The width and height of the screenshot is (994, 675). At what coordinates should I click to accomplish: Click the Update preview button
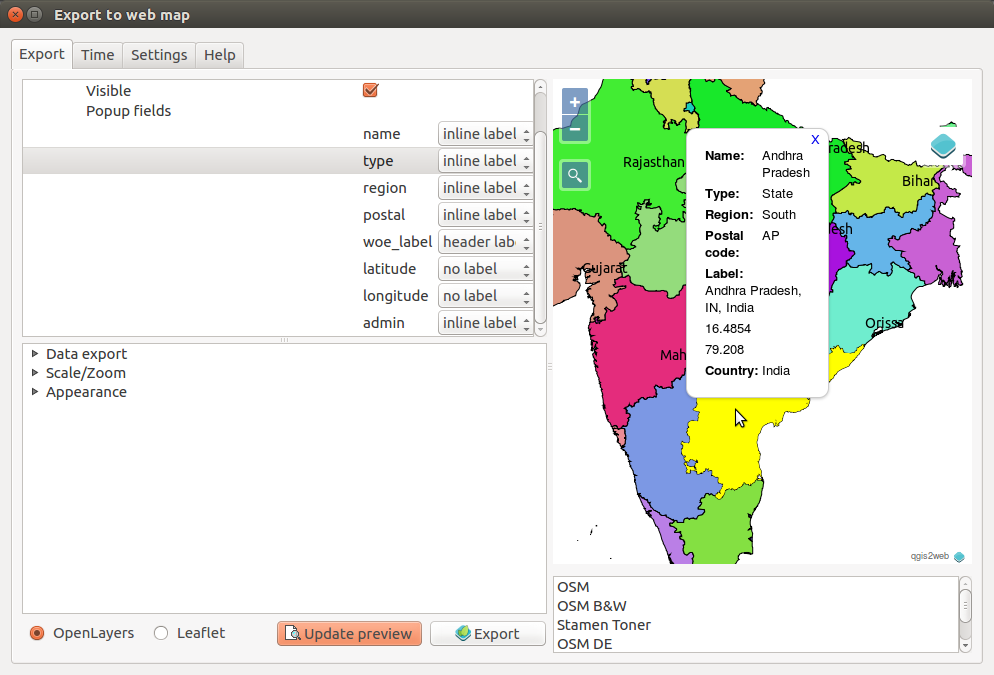click(x=349, y=634)
